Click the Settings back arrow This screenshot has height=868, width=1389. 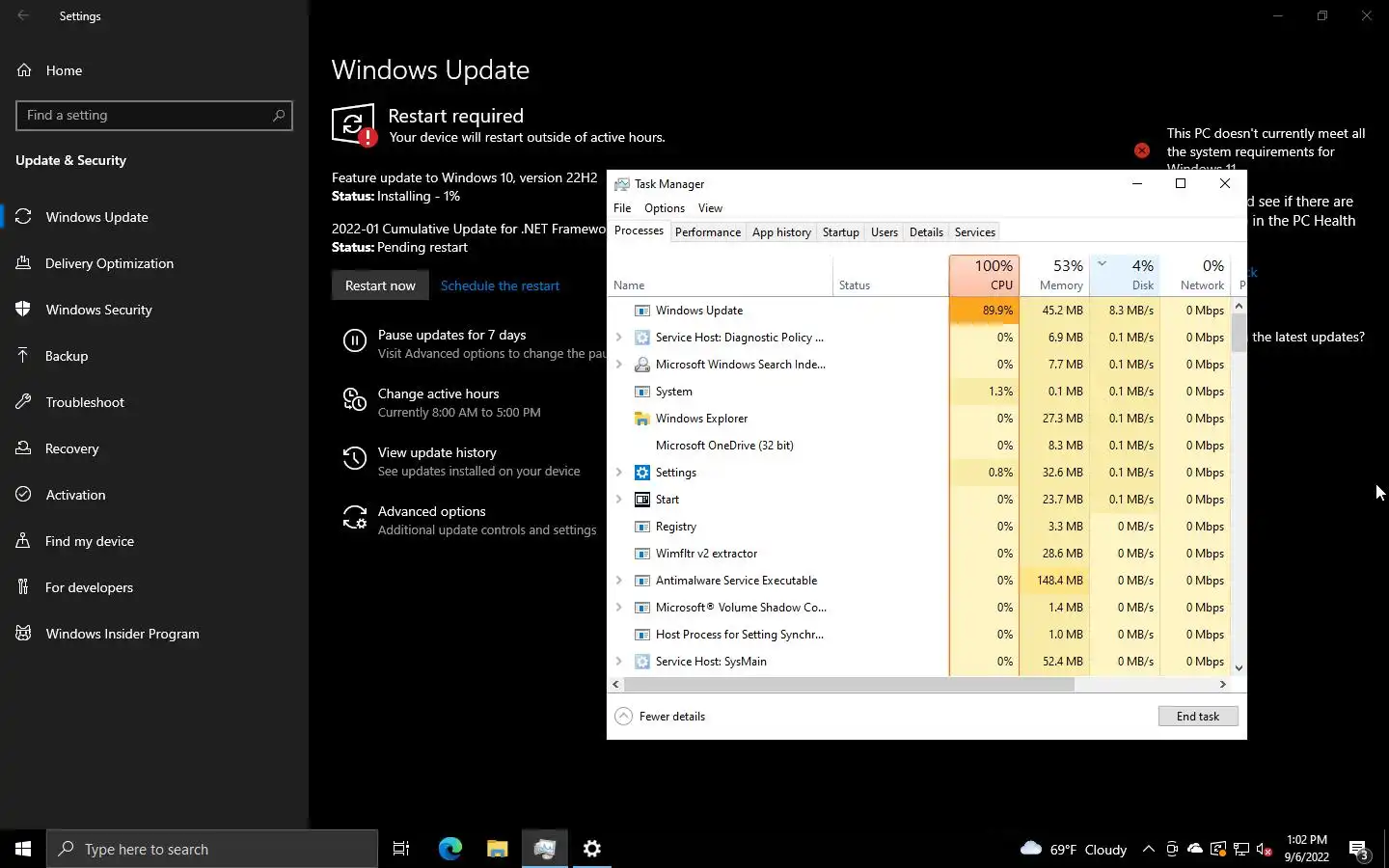coord(23,15)
